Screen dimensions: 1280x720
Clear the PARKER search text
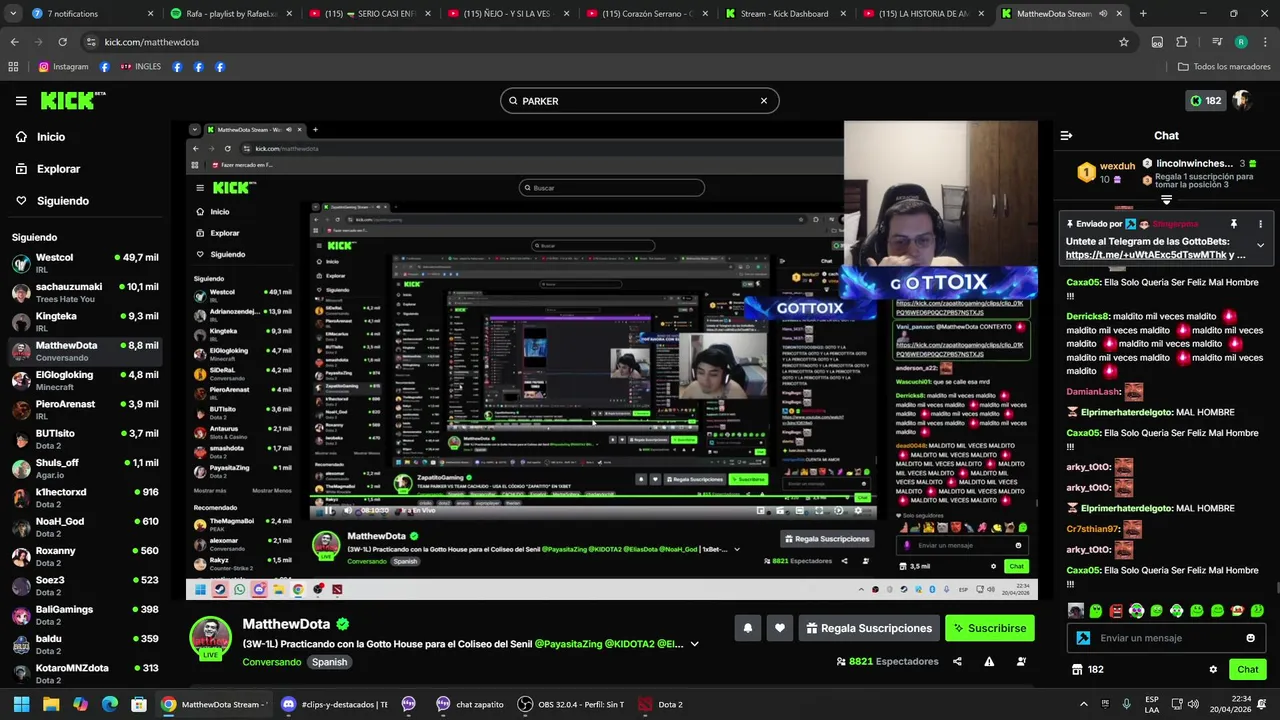pos(764,101)
